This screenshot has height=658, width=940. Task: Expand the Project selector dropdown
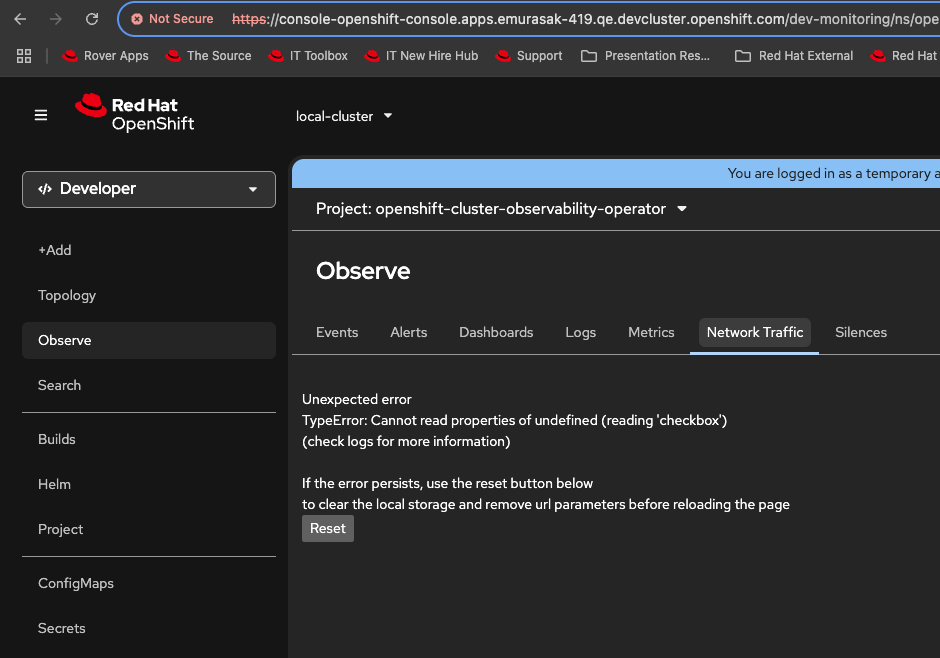[502, 209]
